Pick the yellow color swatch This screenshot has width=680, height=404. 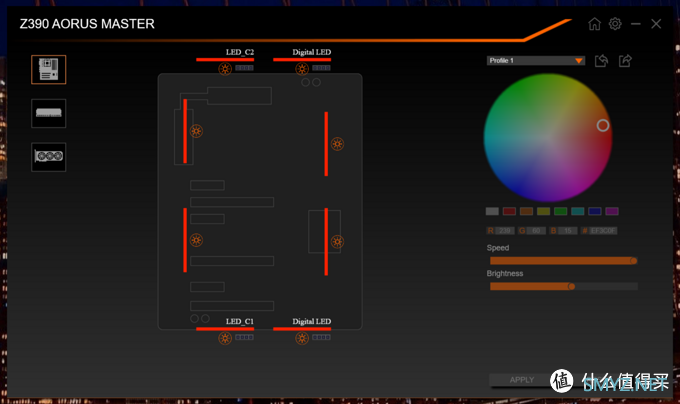pos(543,211)
